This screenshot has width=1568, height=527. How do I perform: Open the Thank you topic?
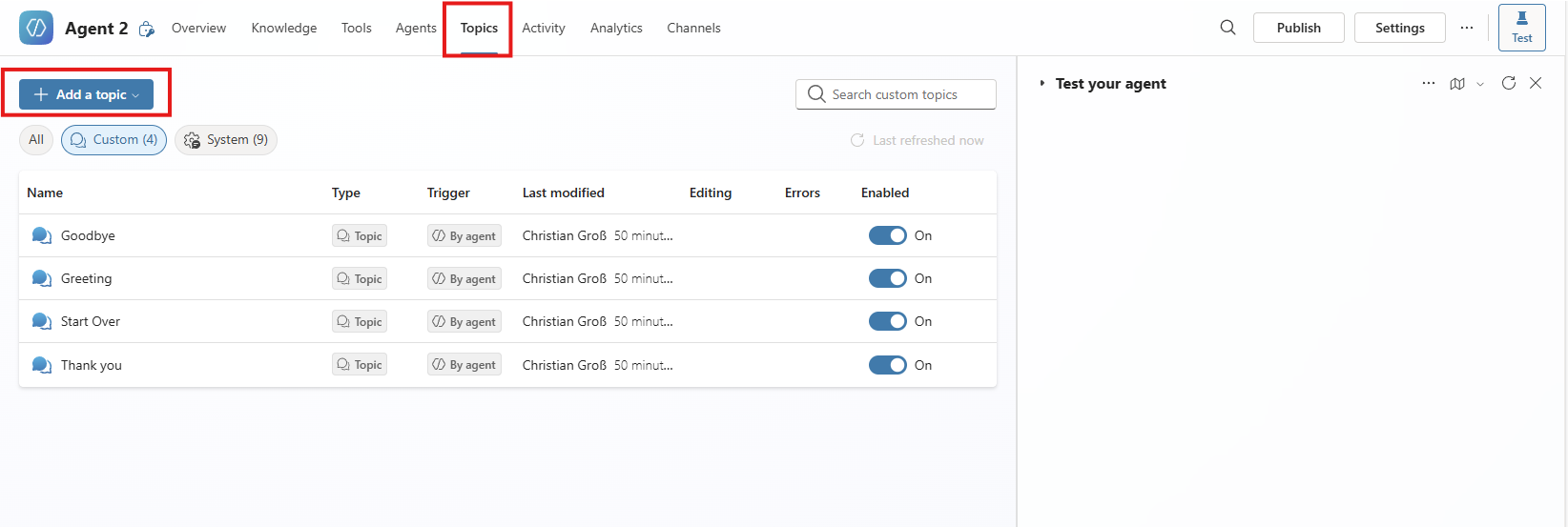click(x=92, y=365)
